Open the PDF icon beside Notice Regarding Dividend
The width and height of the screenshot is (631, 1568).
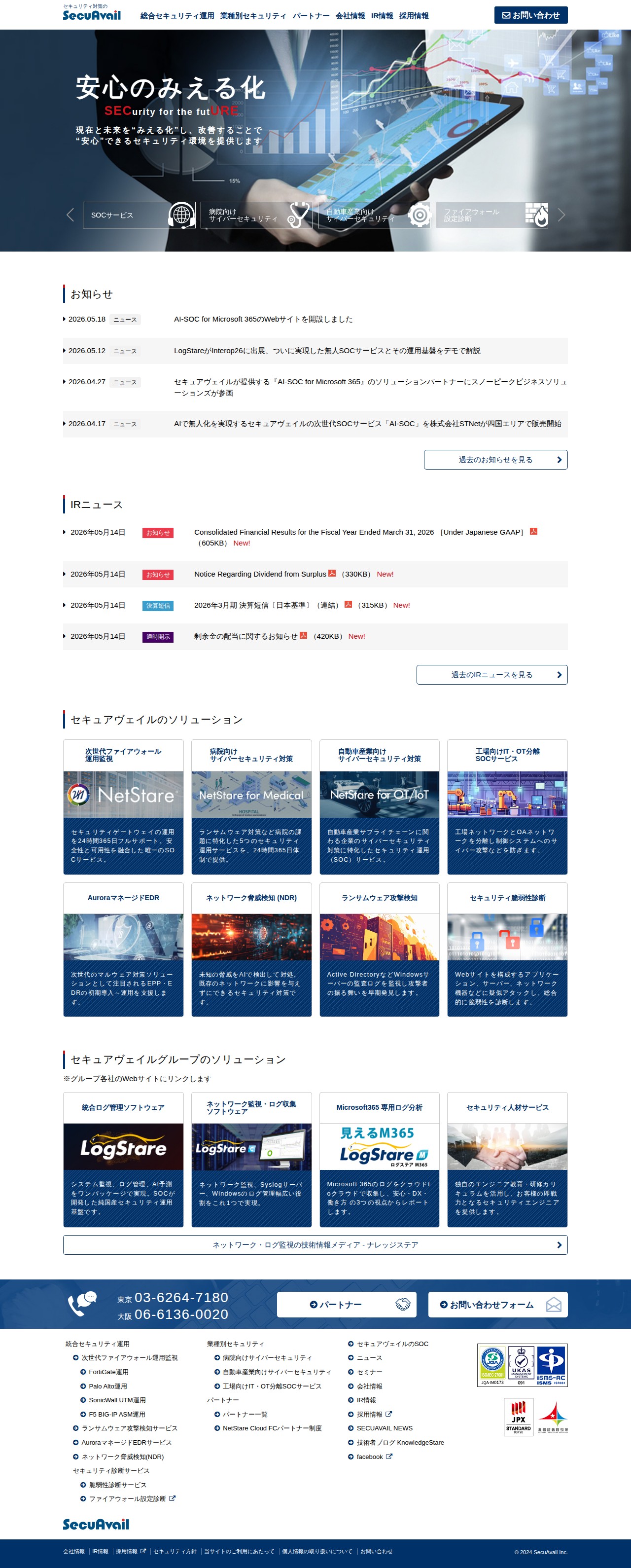(x=332, y=574)
